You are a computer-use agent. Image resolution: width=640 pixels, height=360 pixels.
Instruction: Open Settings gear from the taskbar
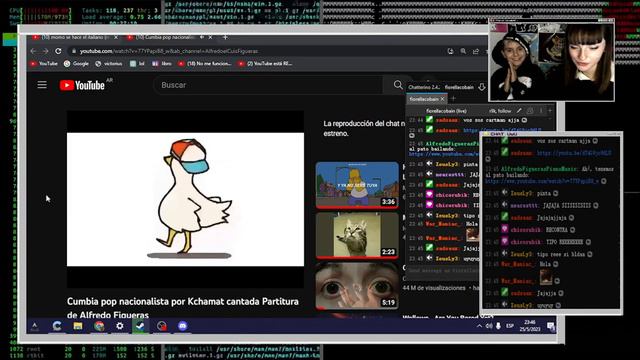click(120, 326)
